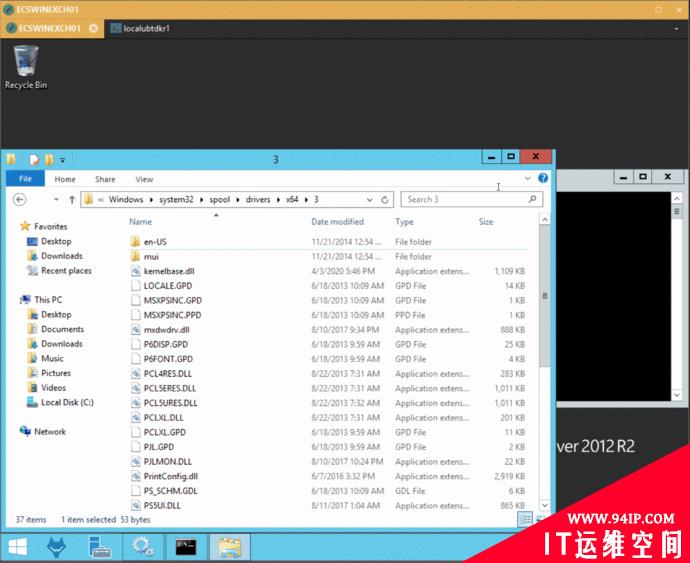The height and width of the screenshot is (563, 690).
Task: Navigate to system32 in the breadcrumb
Action: point(176,200)
